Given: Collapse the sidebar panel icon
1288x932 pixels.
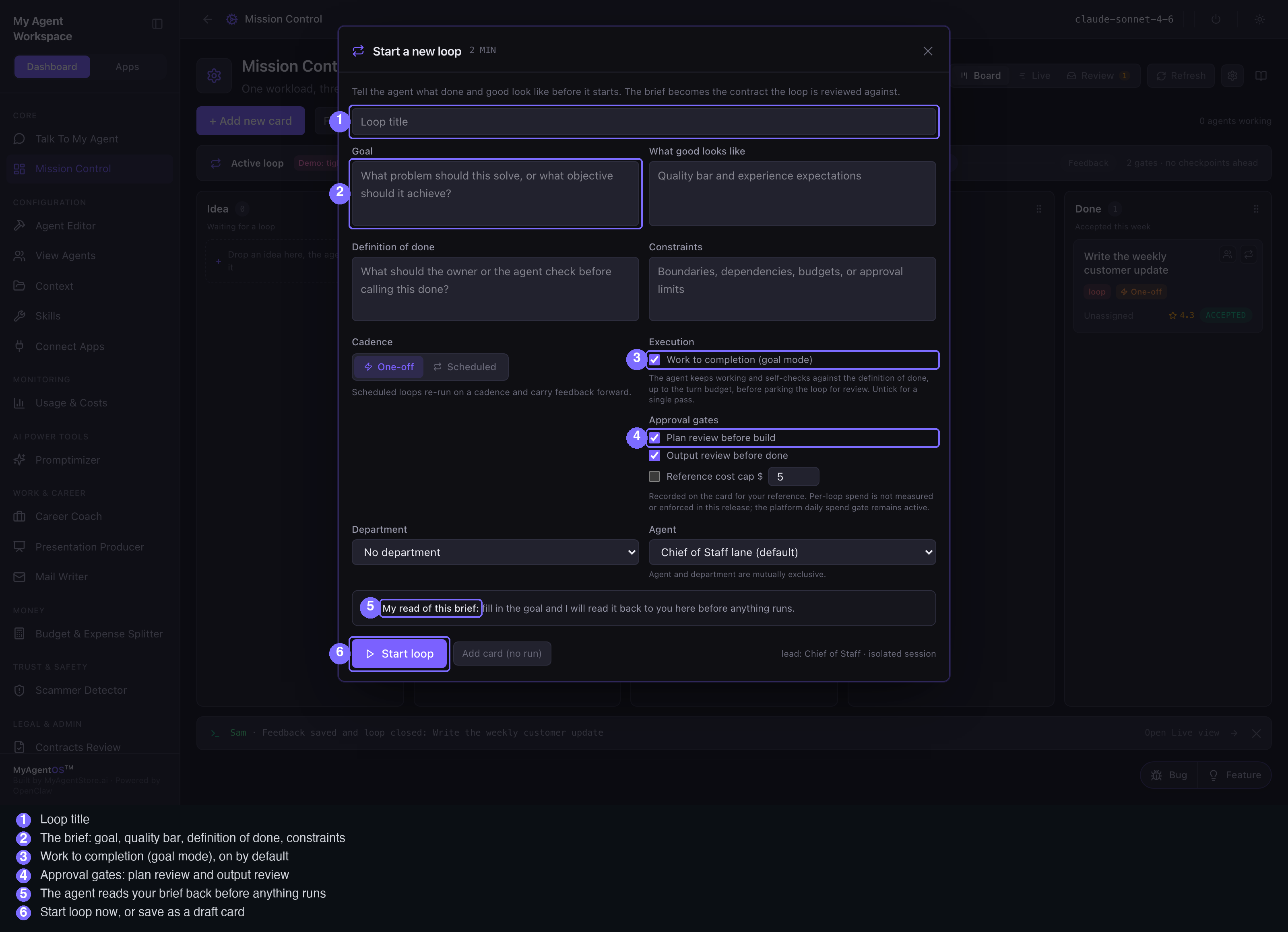Looking at the screenshot, I should (x=157, y=24).
